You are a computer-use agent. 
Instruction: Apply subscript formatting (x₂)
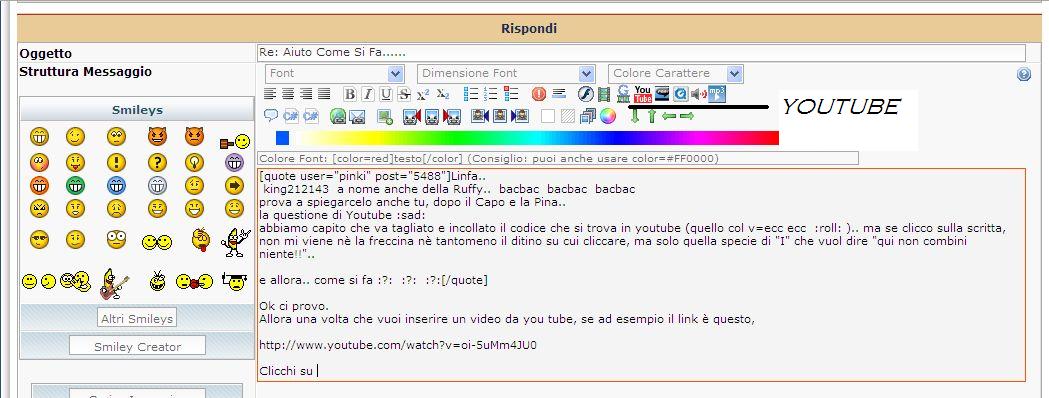443,94
